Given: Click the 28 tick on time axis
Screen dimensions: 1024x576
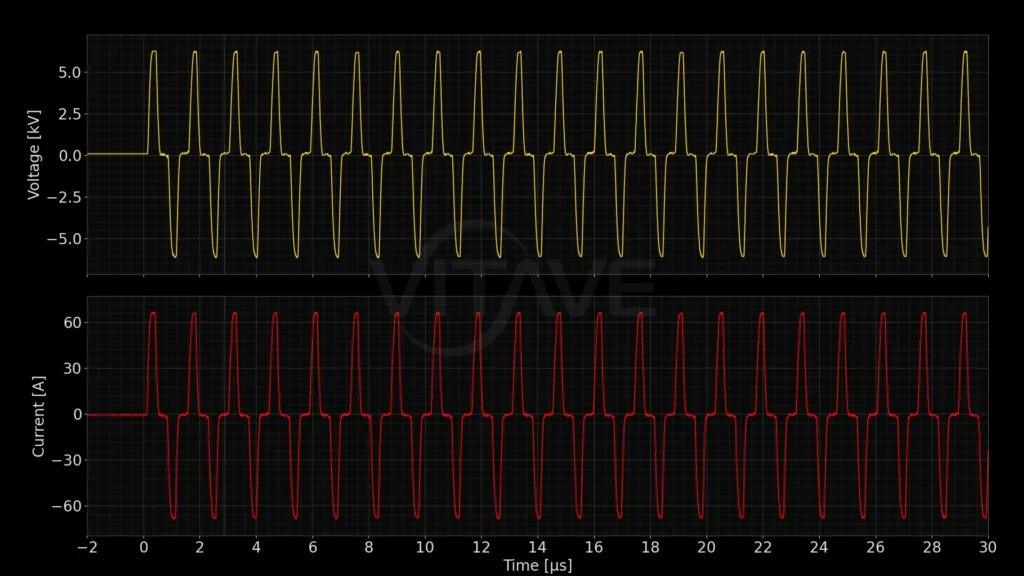Looking at the screenshot, I should tap(932, 547).
